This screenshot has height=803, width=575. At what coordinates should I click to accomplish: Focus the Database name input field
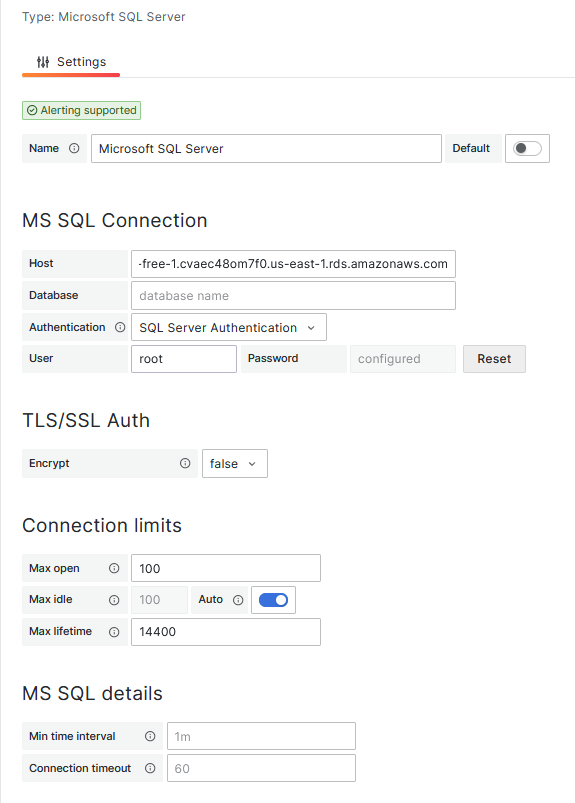click(293, 295)
